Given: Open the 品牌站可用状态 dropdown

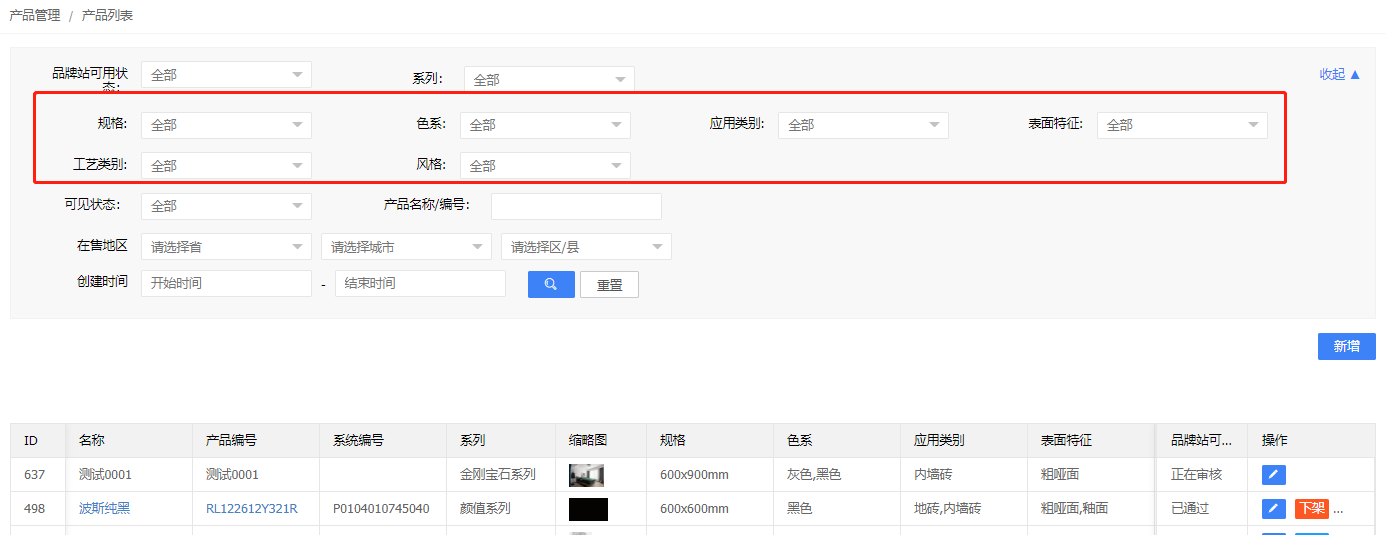Looking at the screenshot, I should point(226,75).
